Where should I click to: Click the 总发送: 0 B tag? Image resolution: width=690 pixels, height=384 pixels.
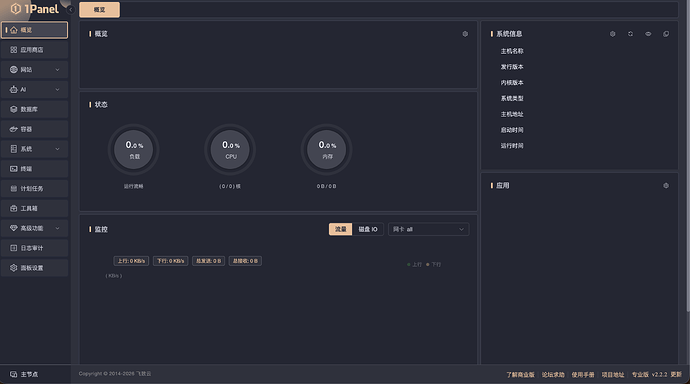(209, 261)
